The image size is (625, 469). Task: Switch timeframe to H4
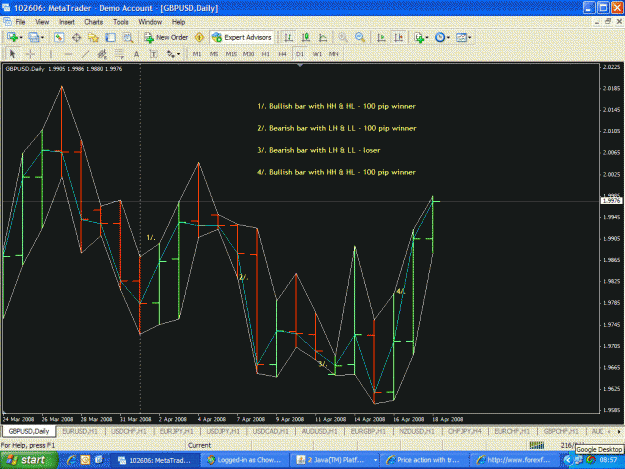point(283,54)
